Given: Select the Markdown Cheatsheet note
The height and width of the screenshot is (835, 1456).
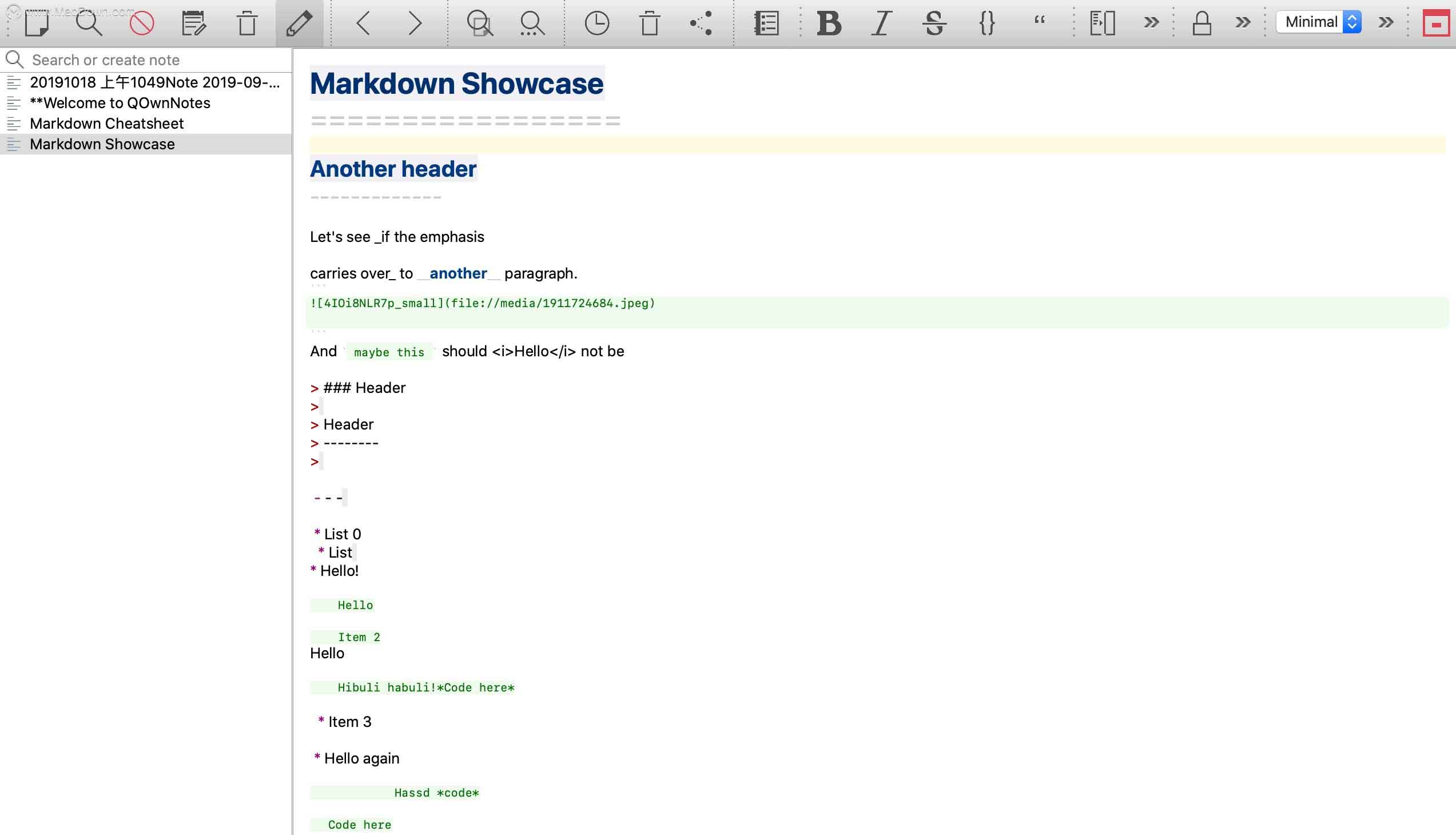Looking at the screenshot, I should pos(107,124).
